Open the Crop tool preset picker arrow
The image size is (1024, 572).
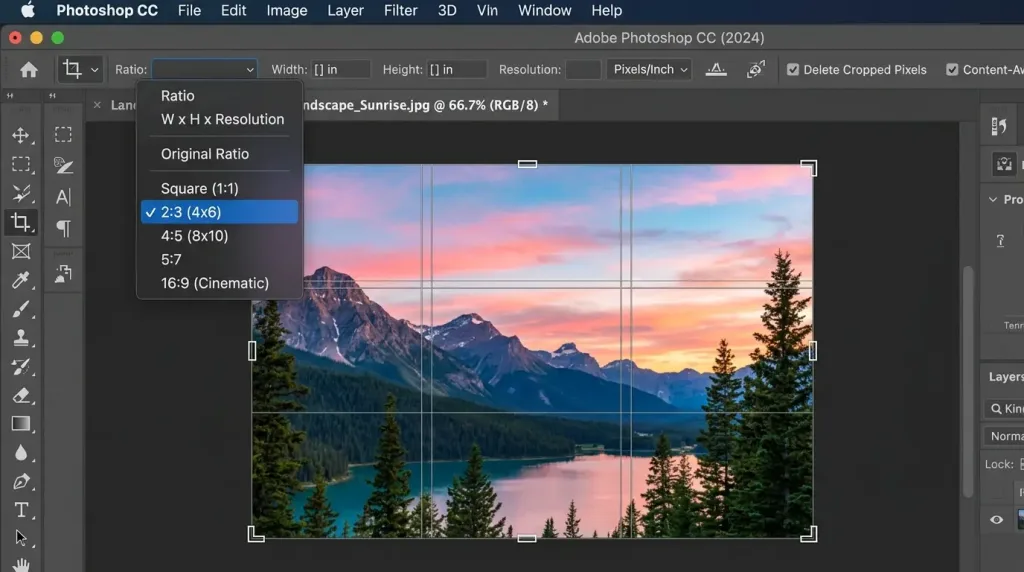coord(95,70)
